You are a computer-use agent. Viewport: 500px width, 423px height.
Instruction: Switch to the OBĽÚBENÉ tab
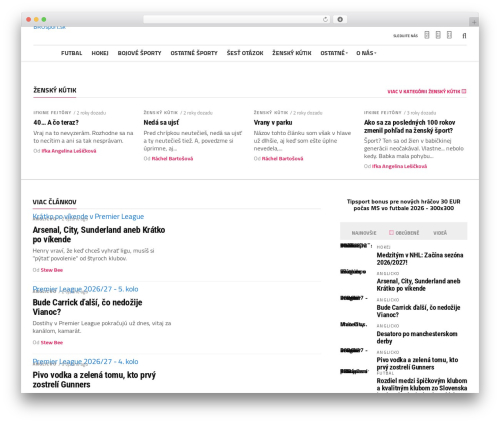[407, 233]
